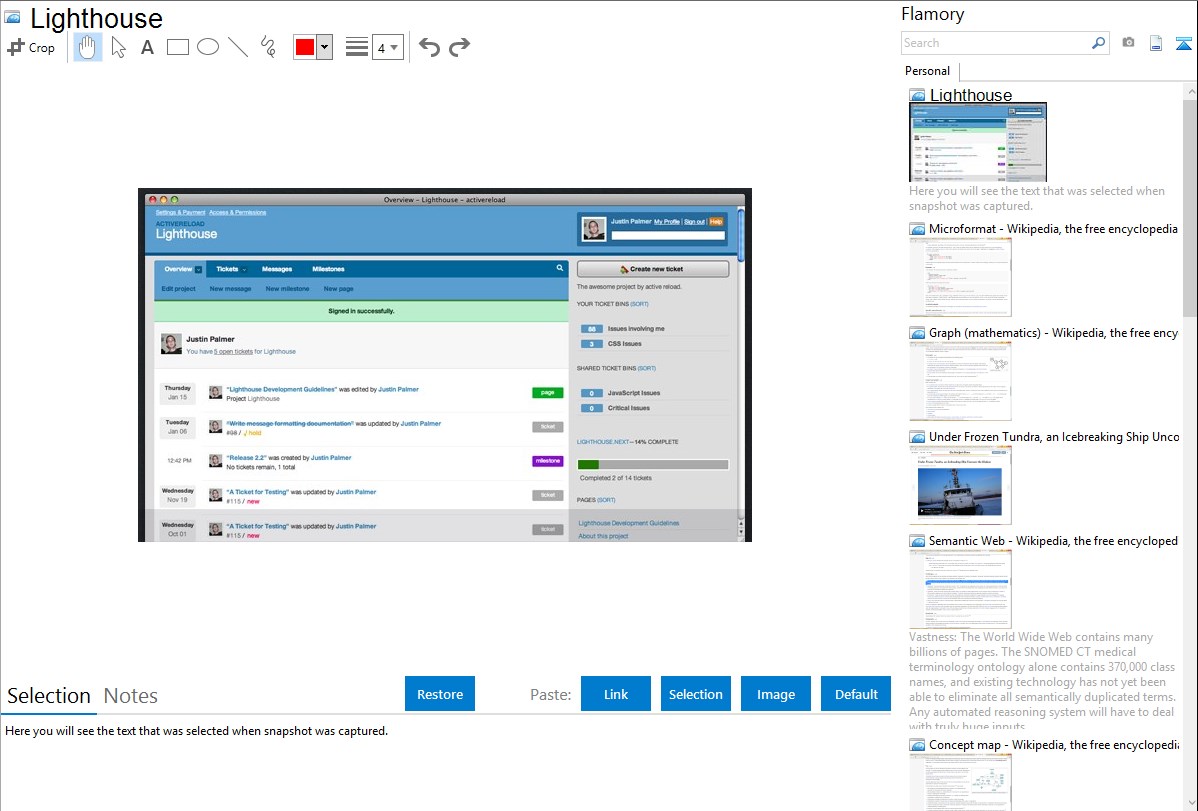The height and width of the screenshot is (811, 1198).
Task: Click the Flamory panel title
Action: click(932, 14)
